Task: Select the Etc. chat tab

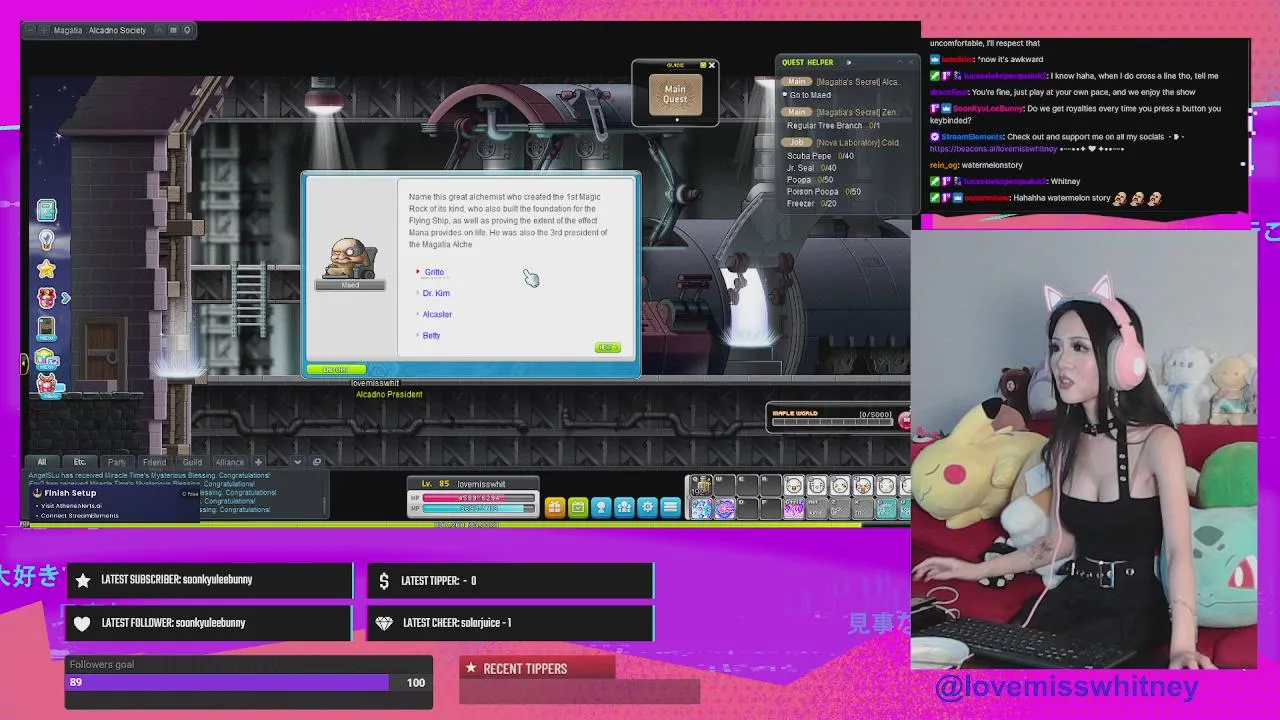Action: (79, 462)
